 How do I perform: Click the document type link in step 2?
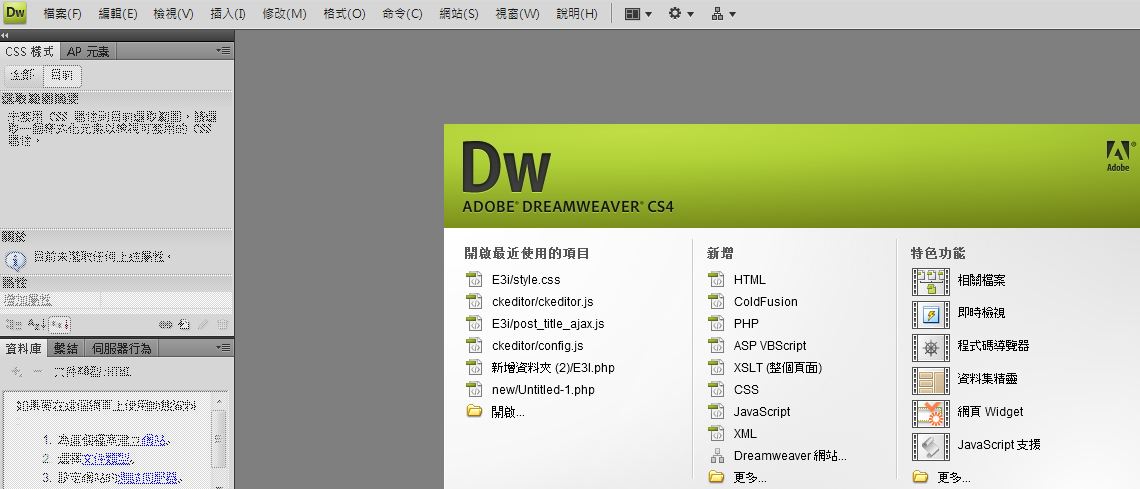click(x=108, y=458)
